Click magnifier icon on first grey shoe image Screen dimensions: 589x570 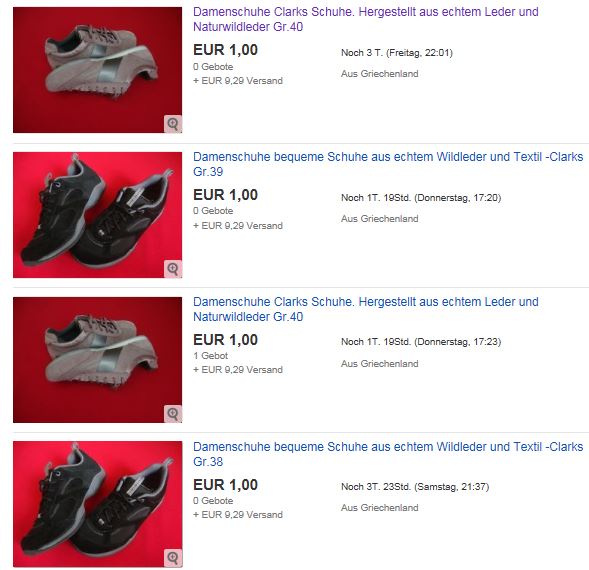(x=173, y=124)
